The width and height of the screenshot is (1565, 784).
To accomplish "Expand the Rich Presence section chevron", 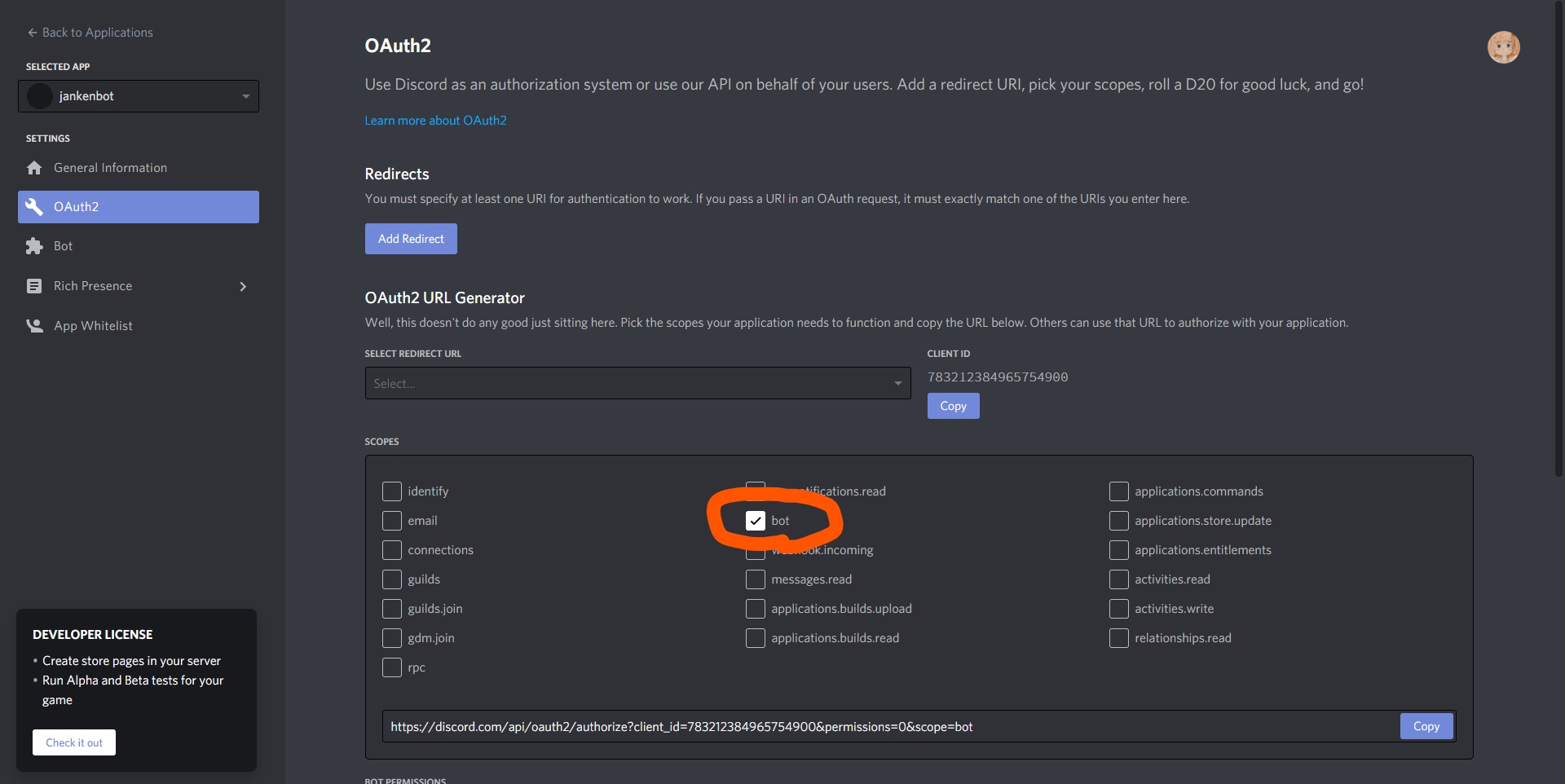I will click(242, 286).
